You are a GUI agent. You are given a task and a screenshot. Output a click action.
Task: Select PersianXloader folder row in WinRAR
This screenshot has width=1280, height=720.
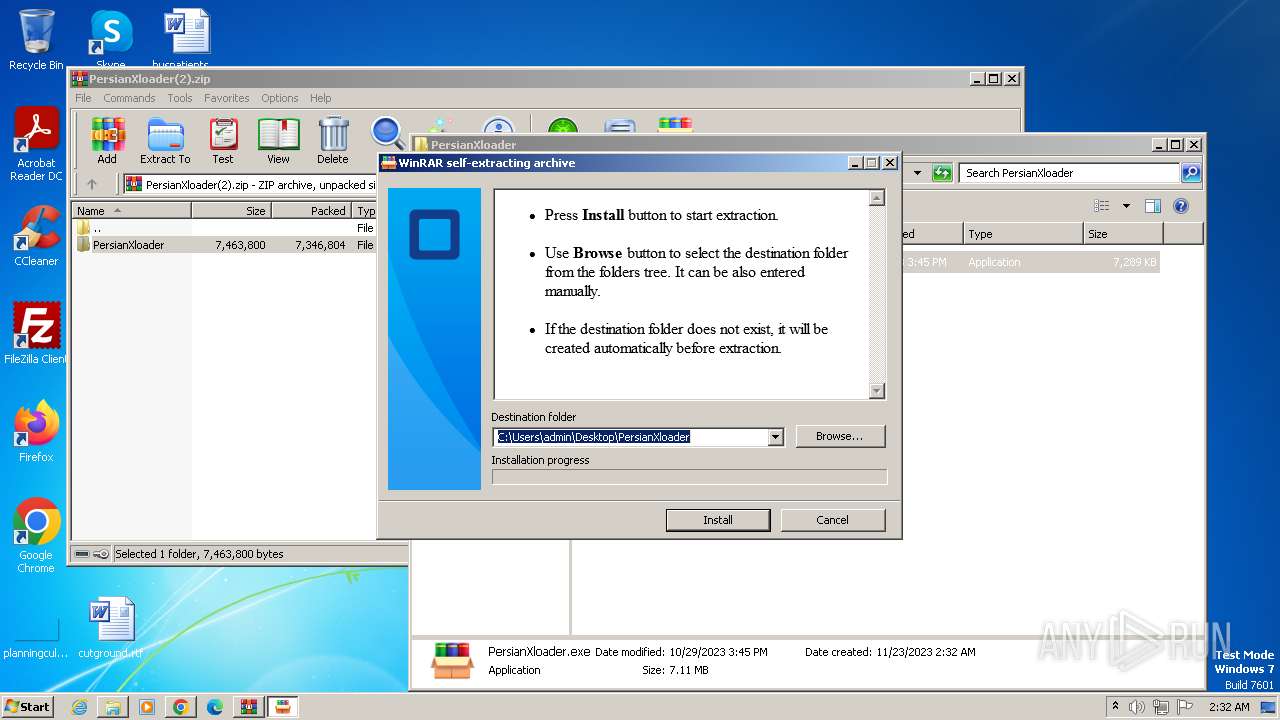tap(225, 245)
